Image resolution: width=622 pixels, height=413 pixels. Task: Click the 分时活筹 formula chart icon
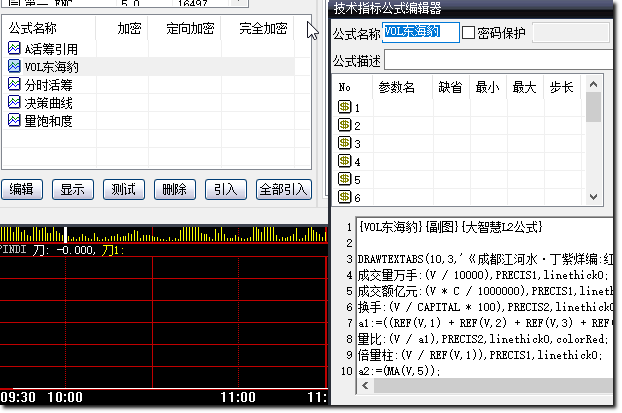click(x=14, y=84)
